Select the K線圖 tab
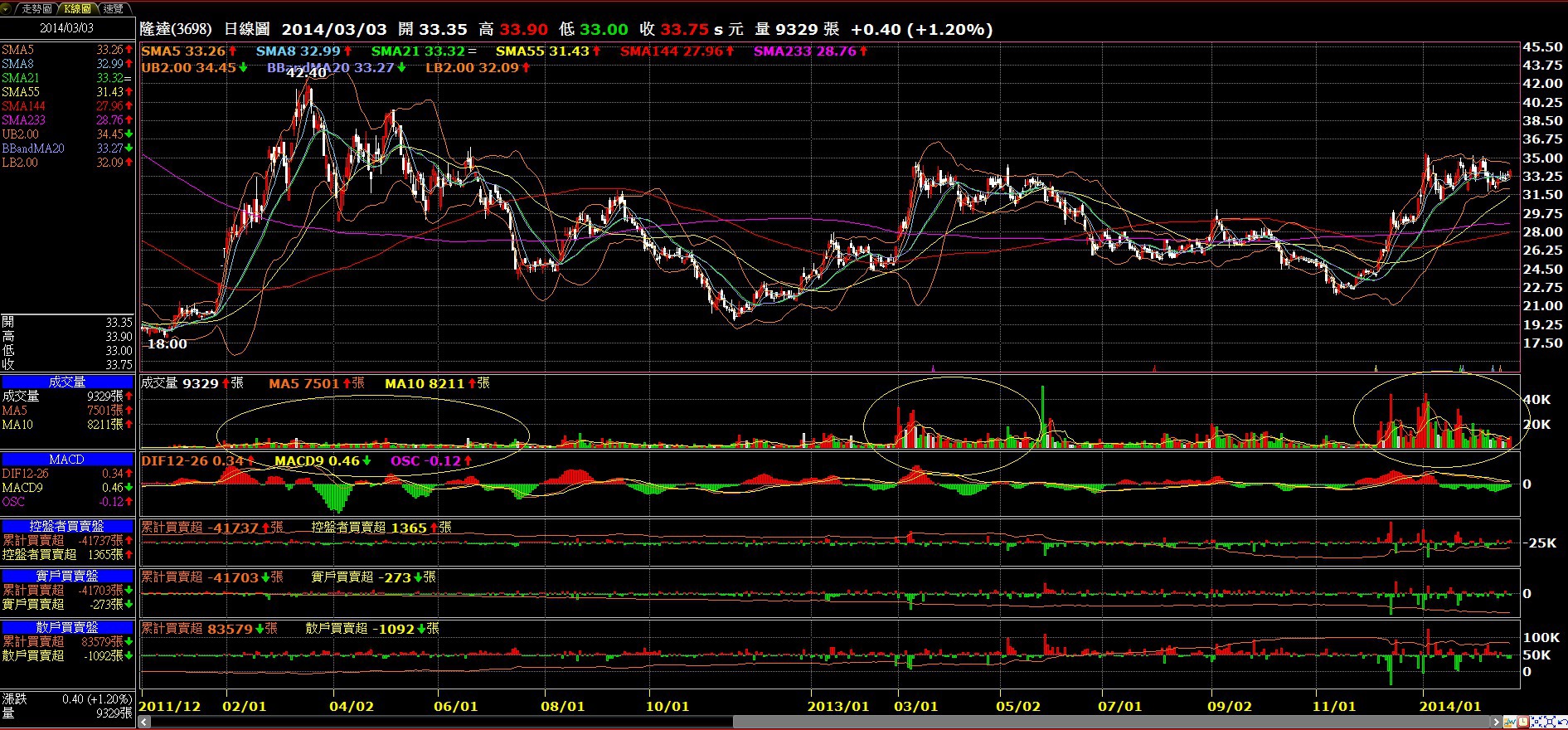1568x730 pixels. click(x=78, y=8)
